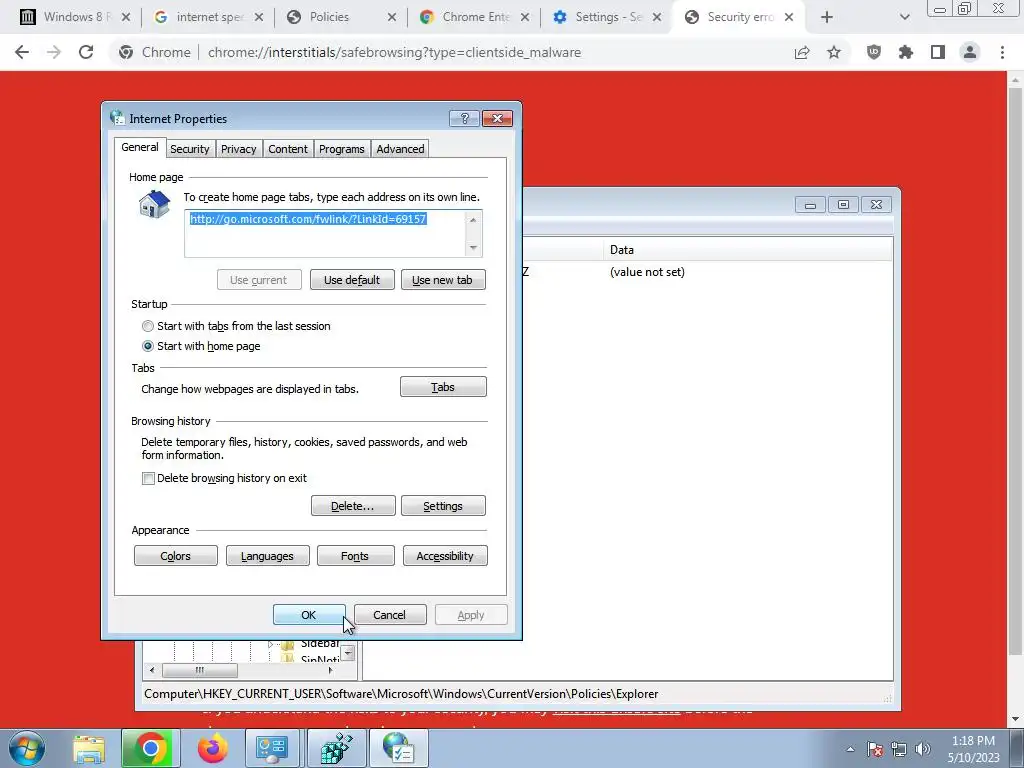Open Registry Editor taskbar icon
The image size is (1024, 768).
coord(338,748)
